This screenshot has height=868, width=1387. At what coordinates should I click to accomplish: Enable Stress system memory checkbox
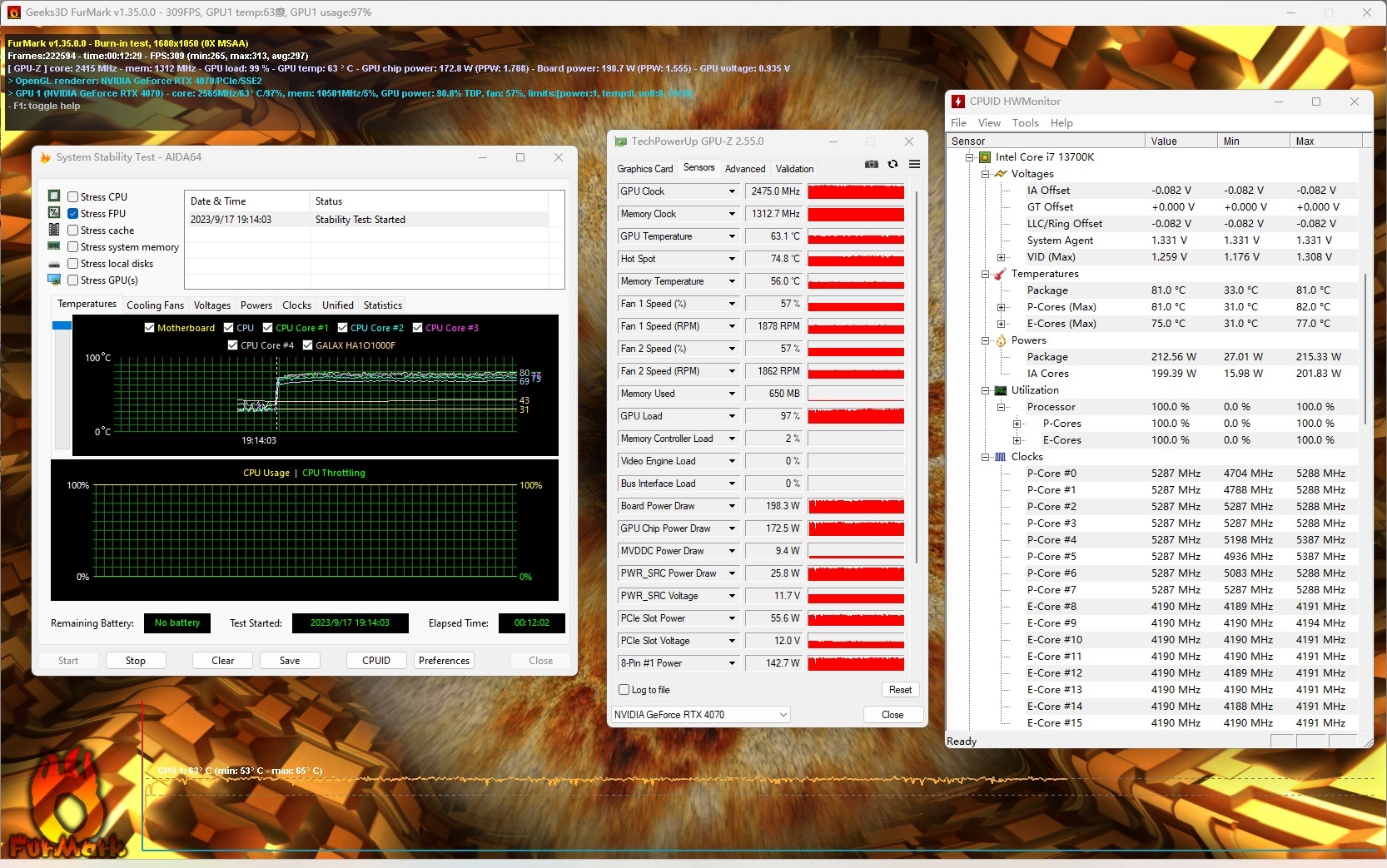tap(73, 247)
